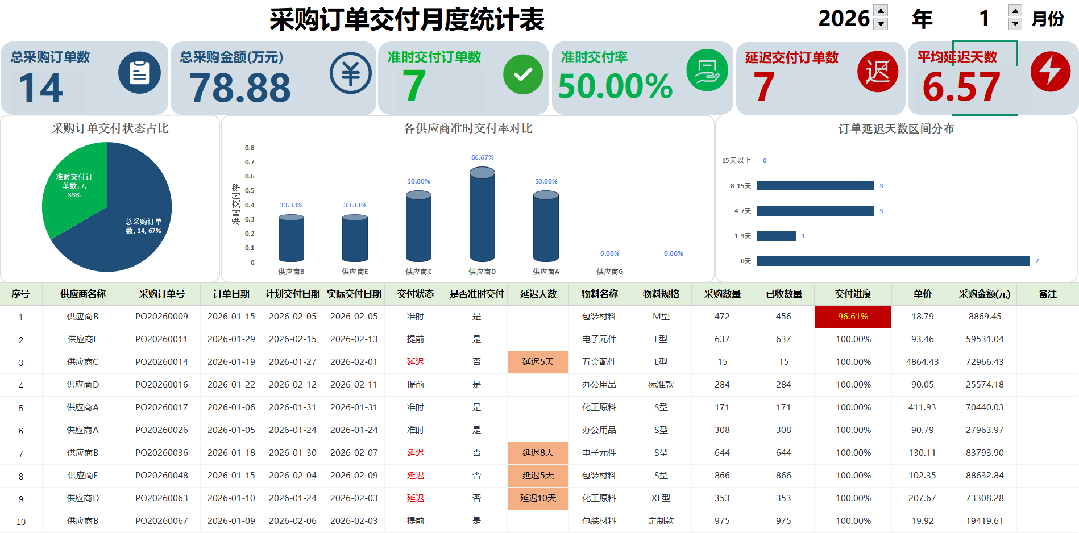
Task: Select the month value 1
Action: pos(984,19)
